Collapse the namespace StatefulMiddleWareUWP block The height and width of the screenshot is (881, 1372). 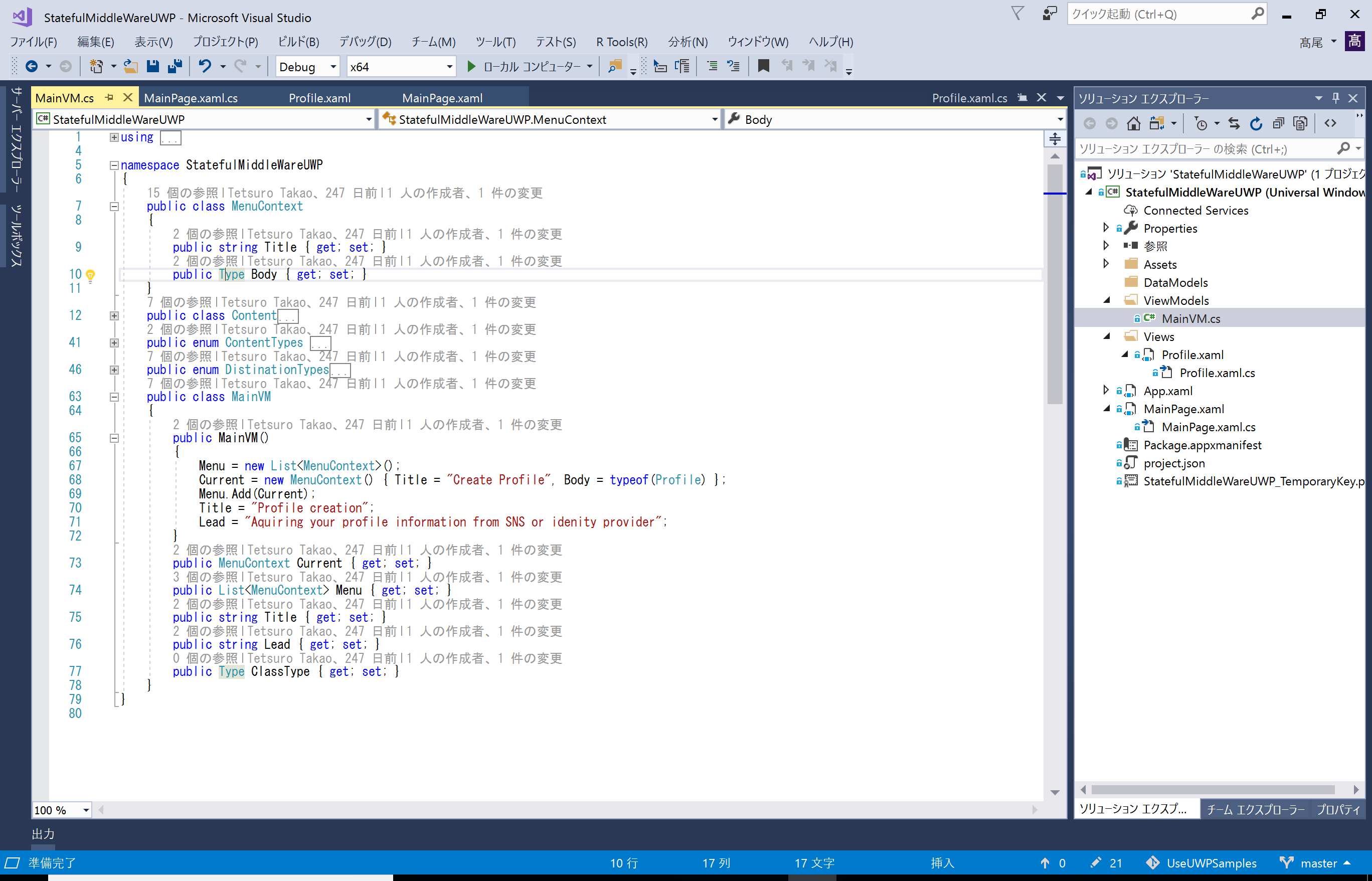point(114,165)
